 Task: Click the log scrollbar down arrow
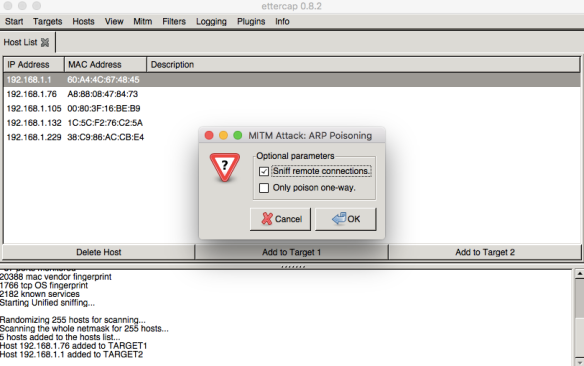[580, 361]
